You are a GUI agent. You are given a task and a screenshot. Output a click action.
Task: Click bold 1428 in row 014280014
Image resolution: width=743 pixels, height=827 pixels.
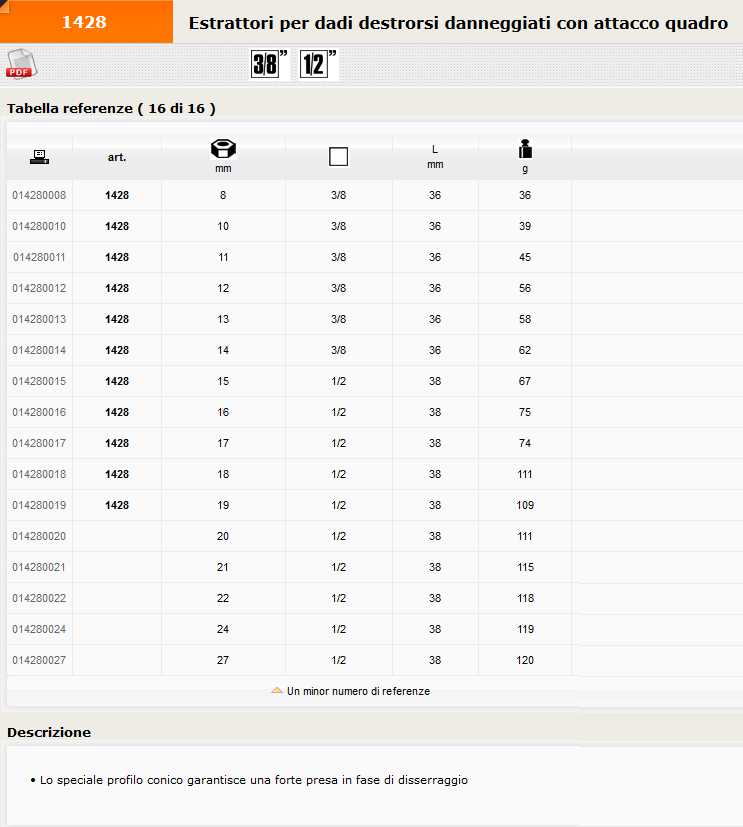(117, 350)
